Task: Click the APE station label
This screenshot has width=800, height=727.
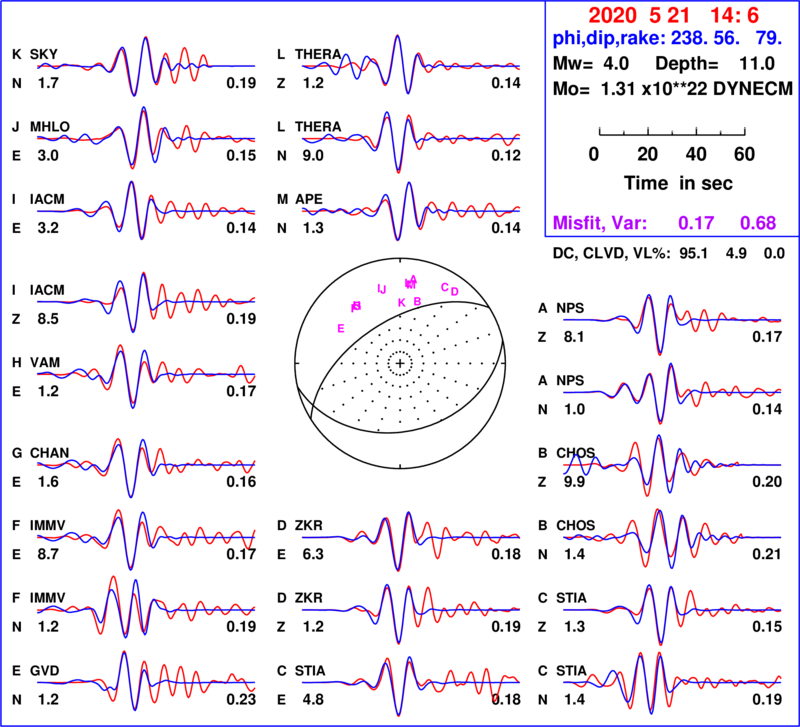Action: (309, 199)
